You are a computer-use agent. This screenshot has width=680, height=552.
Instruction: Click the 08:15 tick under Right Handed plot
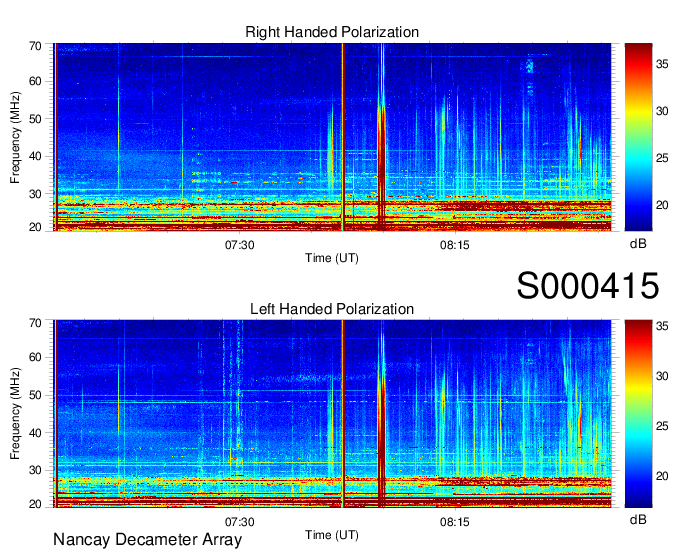pyautogui.click(x=454, y=245)
